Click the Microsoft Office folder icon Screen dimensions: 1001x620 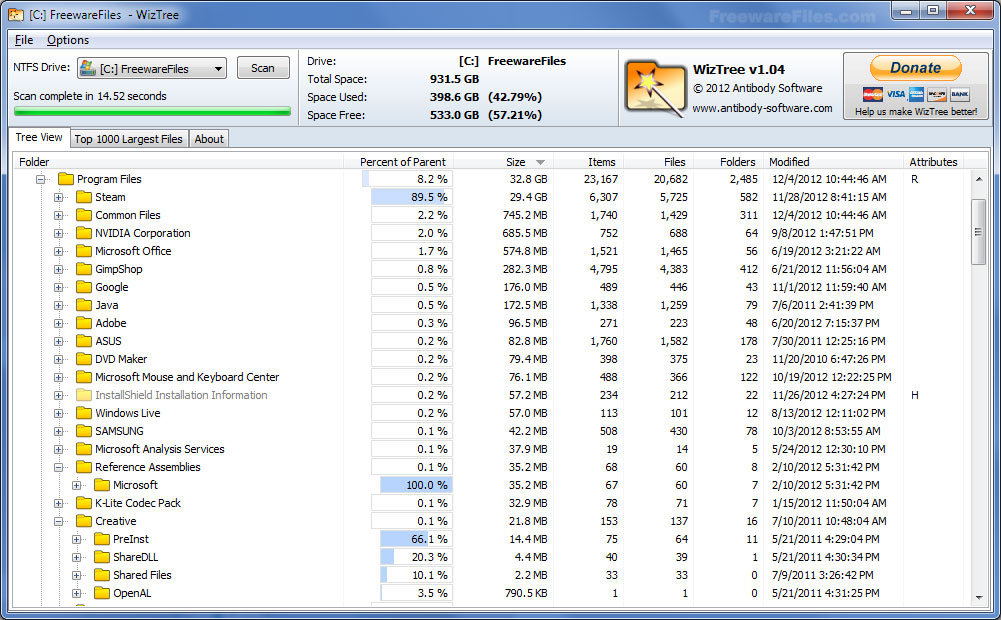(x=84, y=251)
